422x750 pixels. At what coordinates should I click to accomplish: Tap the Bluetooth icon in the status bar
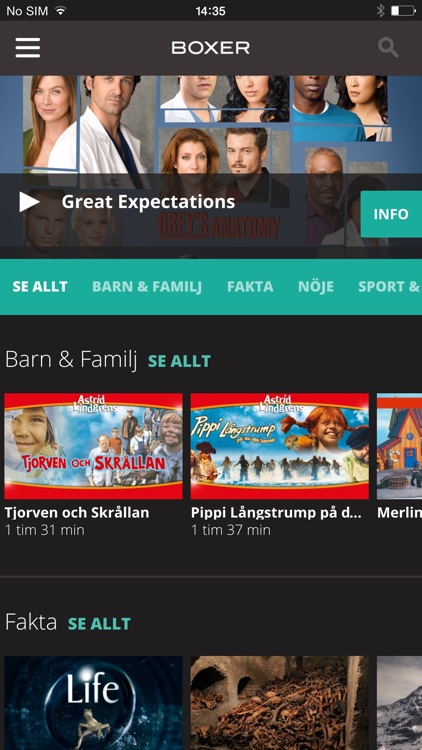[x=380, y=11]
